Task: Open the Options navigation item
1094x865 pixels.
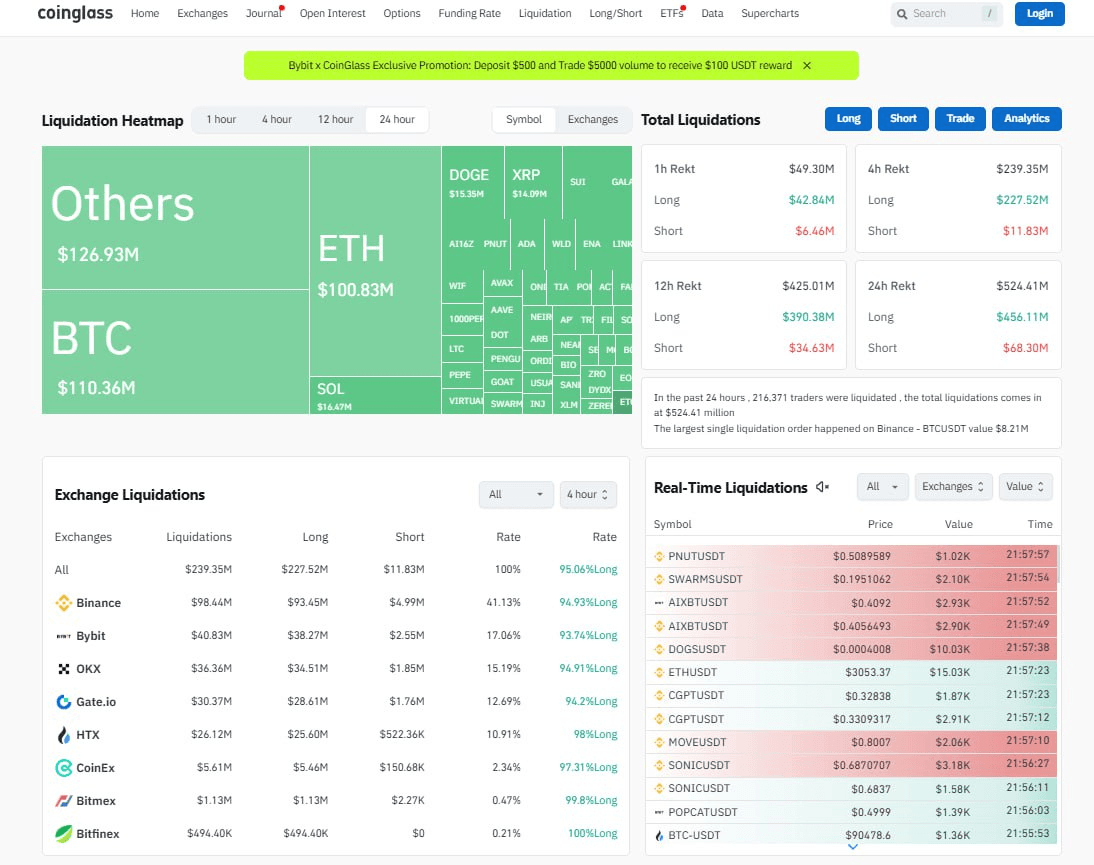Action: 402,13
